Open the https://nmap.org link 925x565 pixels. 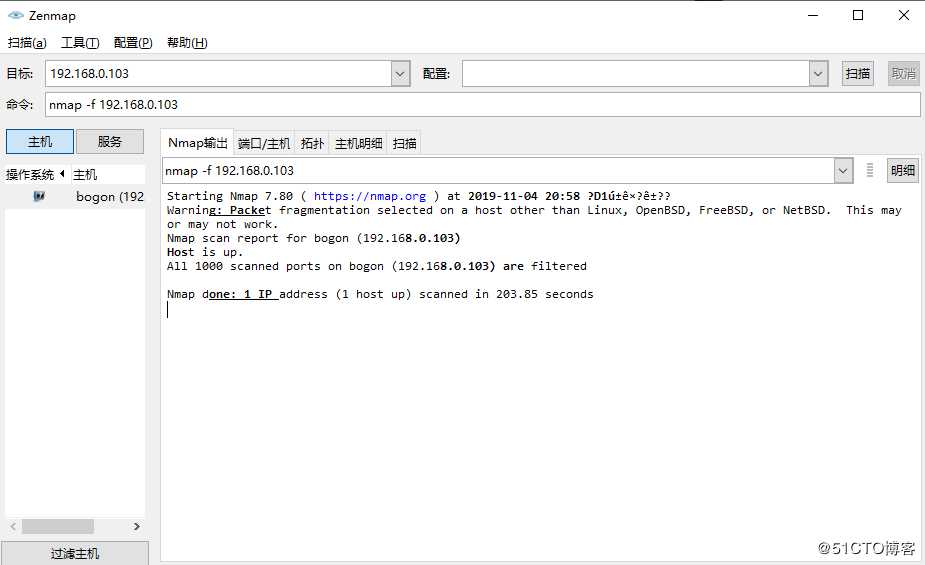(370, 196)
